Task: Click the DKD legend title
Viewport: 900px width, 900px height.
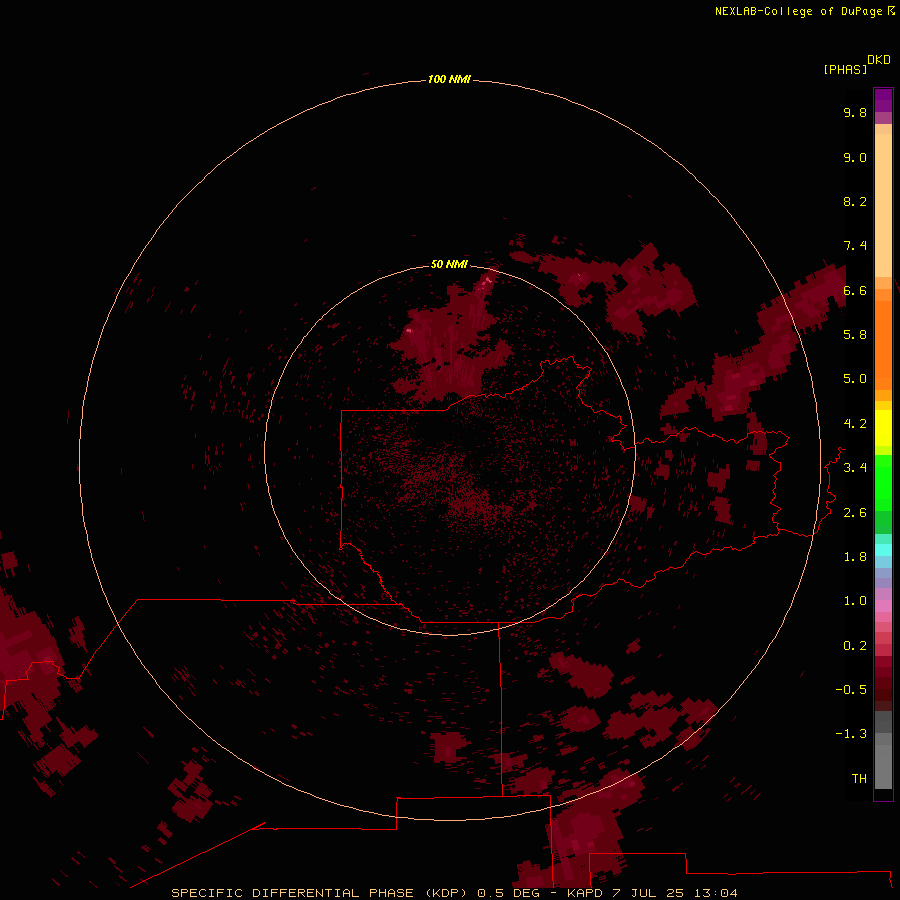Action: 879,59
